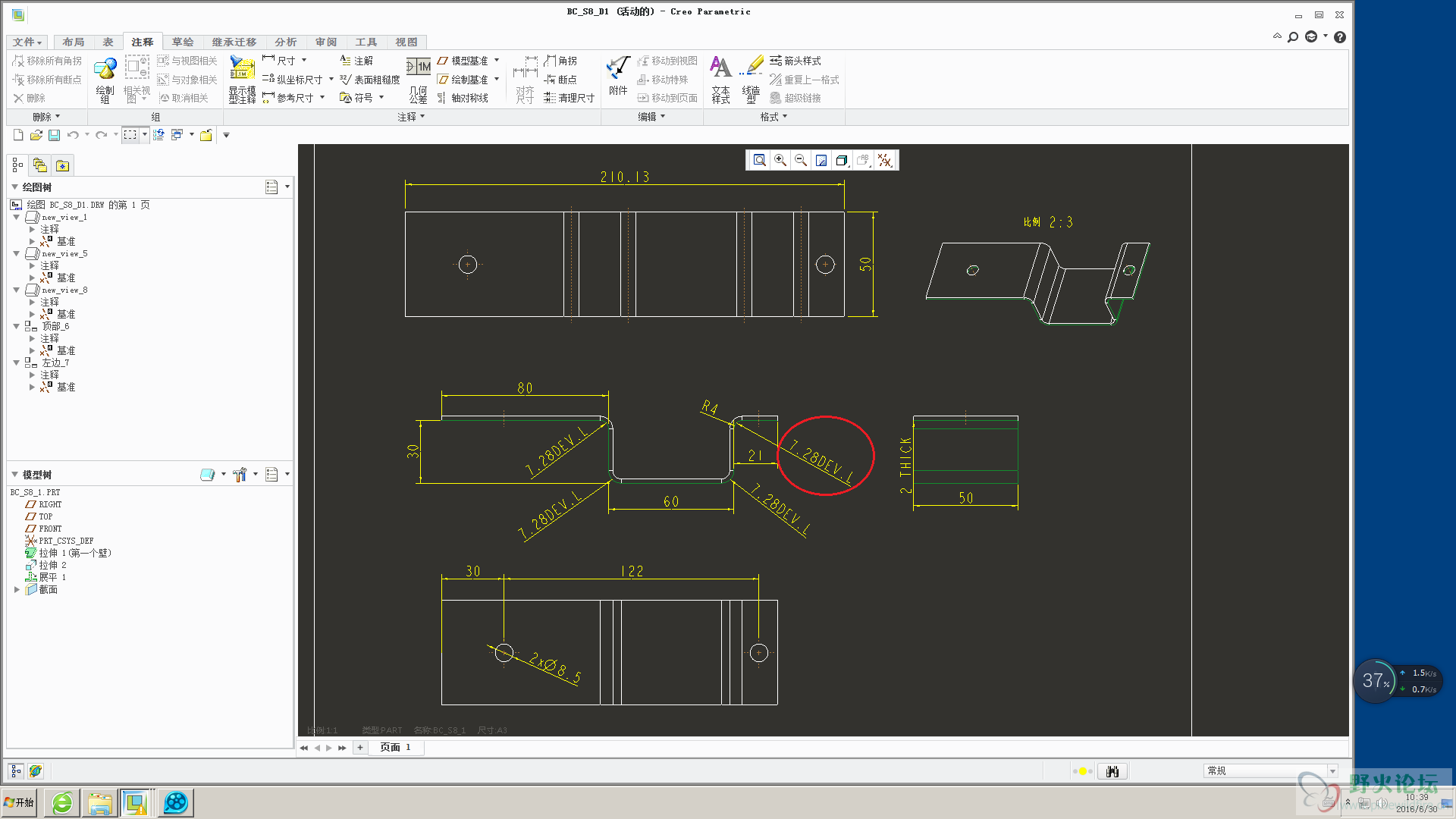Toggle the favorites tab icon in navigator

[x=62, y=165]
